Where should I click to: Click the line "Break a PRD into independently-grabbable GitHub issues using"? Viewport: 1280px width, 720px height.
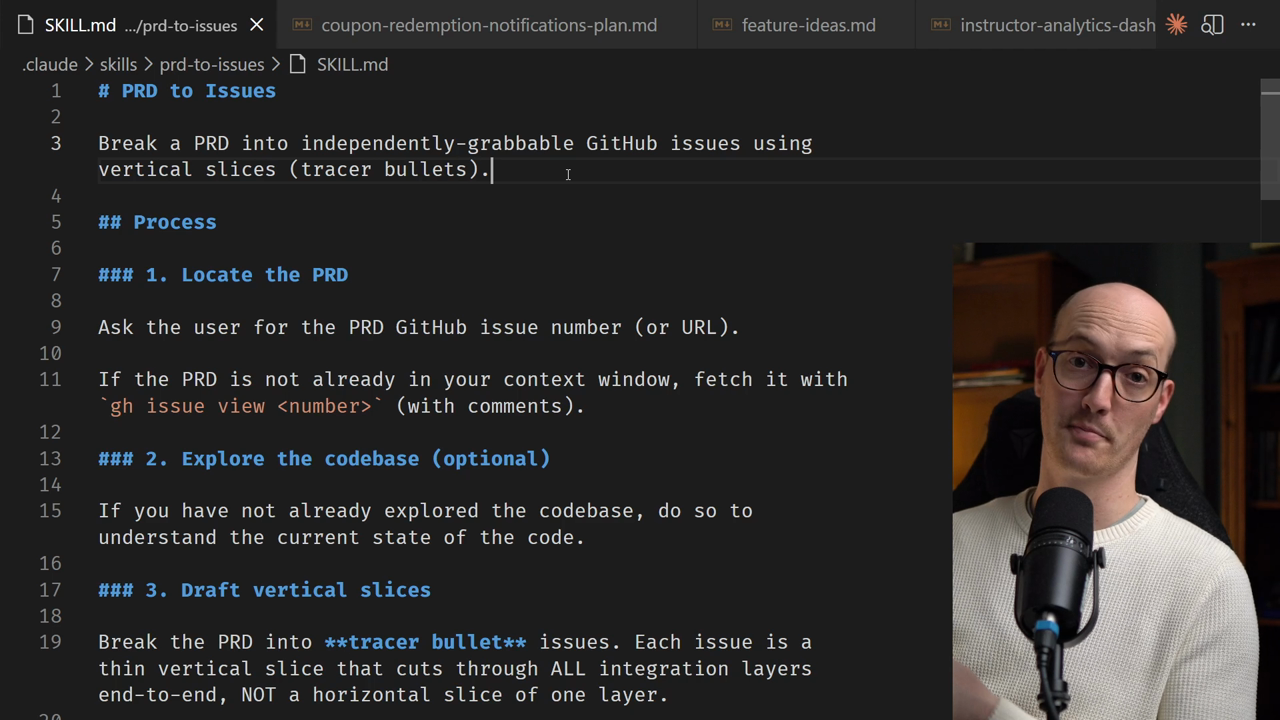(x=455, y=143)
